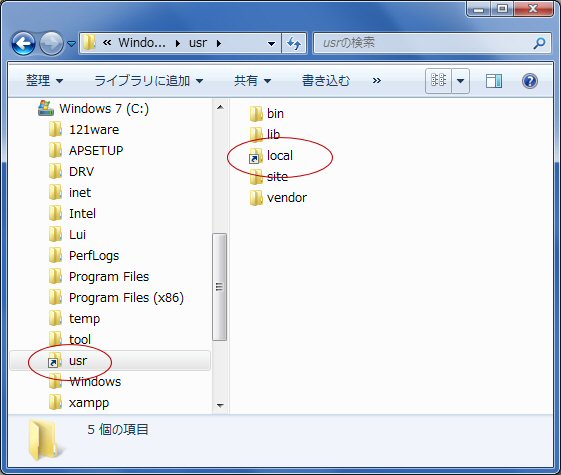Click the folder icon beside temp
This screenshot has height=475, width=561.
pos(55,318)
